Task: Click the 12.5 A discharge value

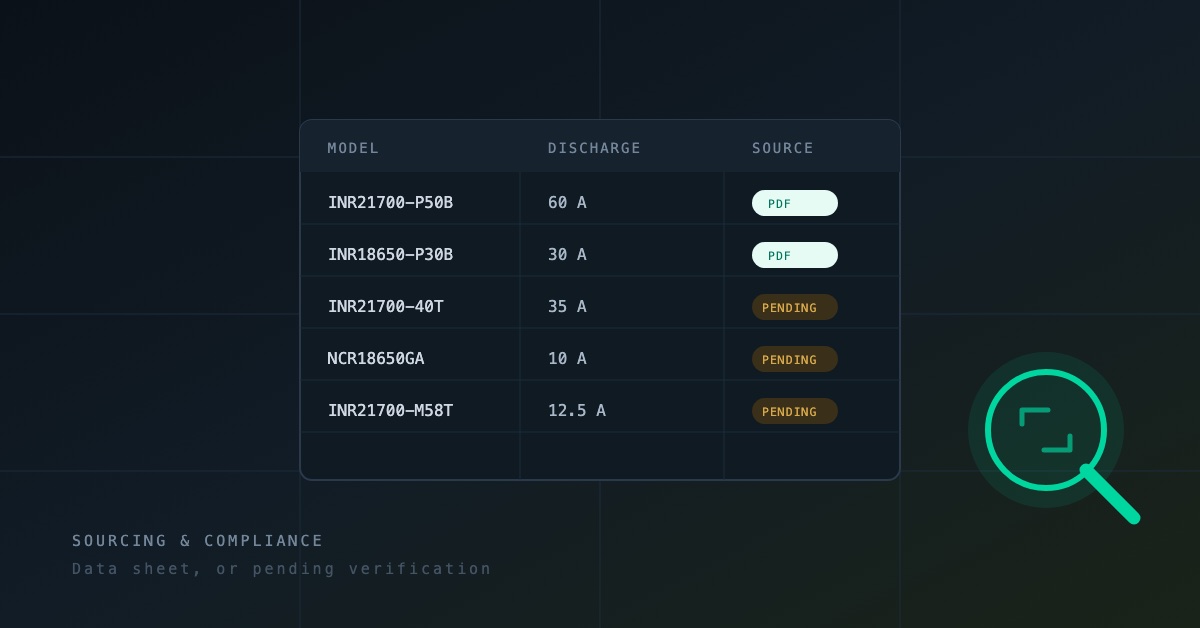Action: point(577,411)
